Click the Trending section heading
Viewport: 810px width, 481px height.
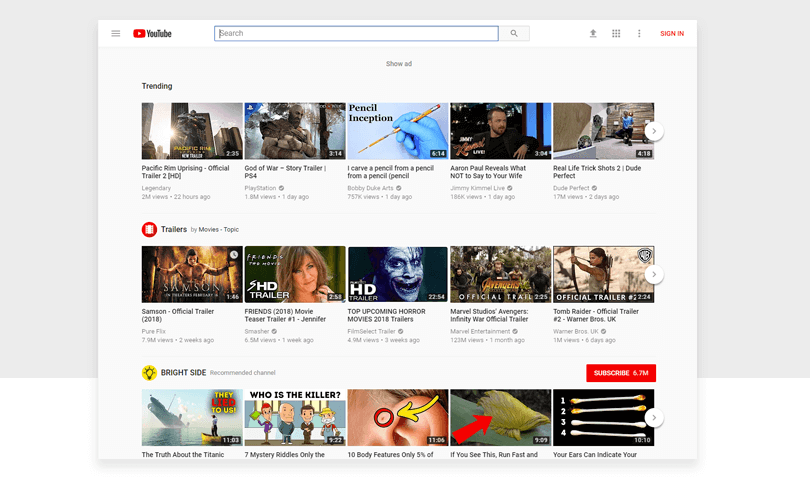(157, 86)
